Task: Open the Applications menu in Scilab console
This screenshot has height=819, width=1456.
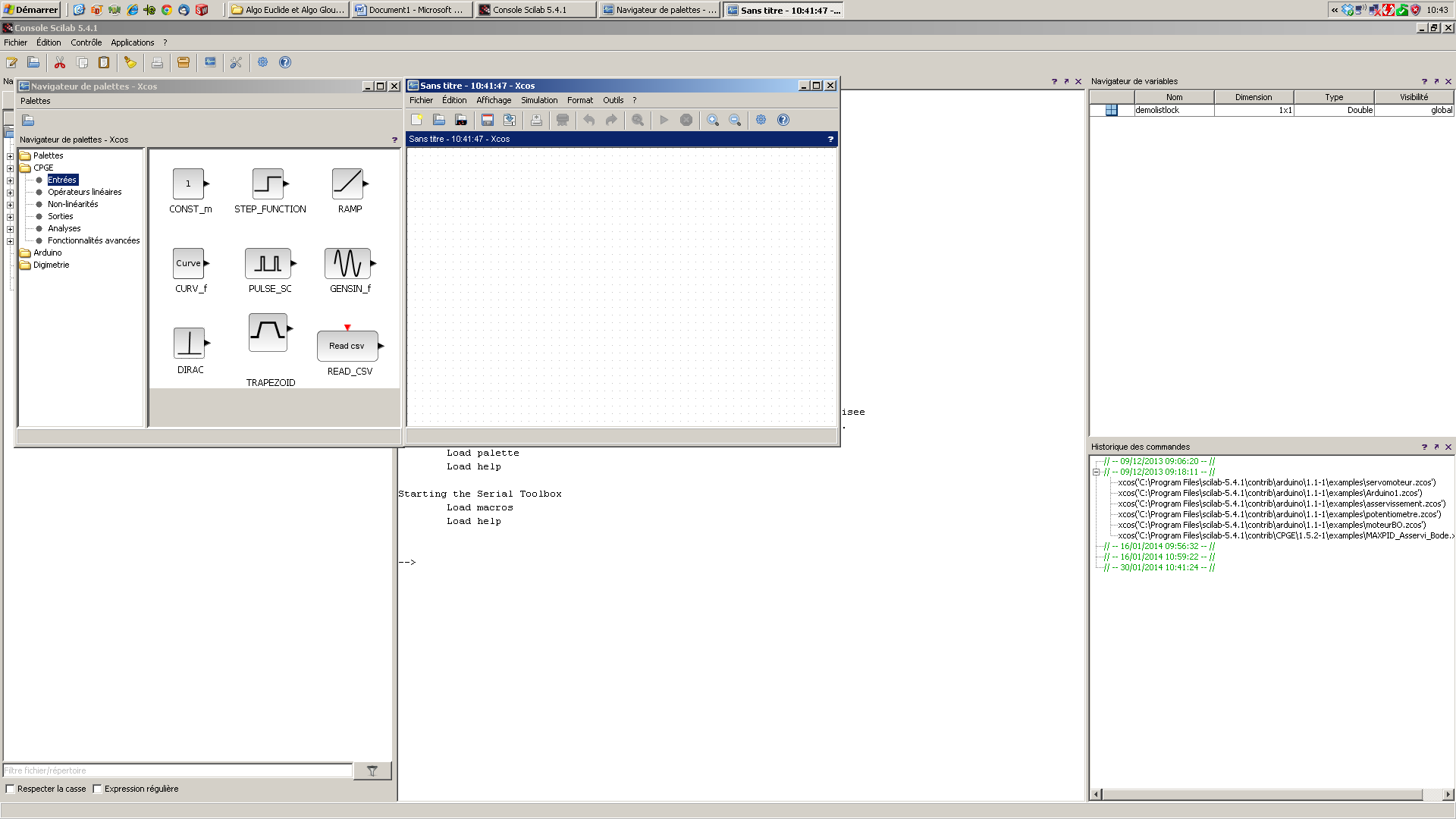Action: [132, 42]
